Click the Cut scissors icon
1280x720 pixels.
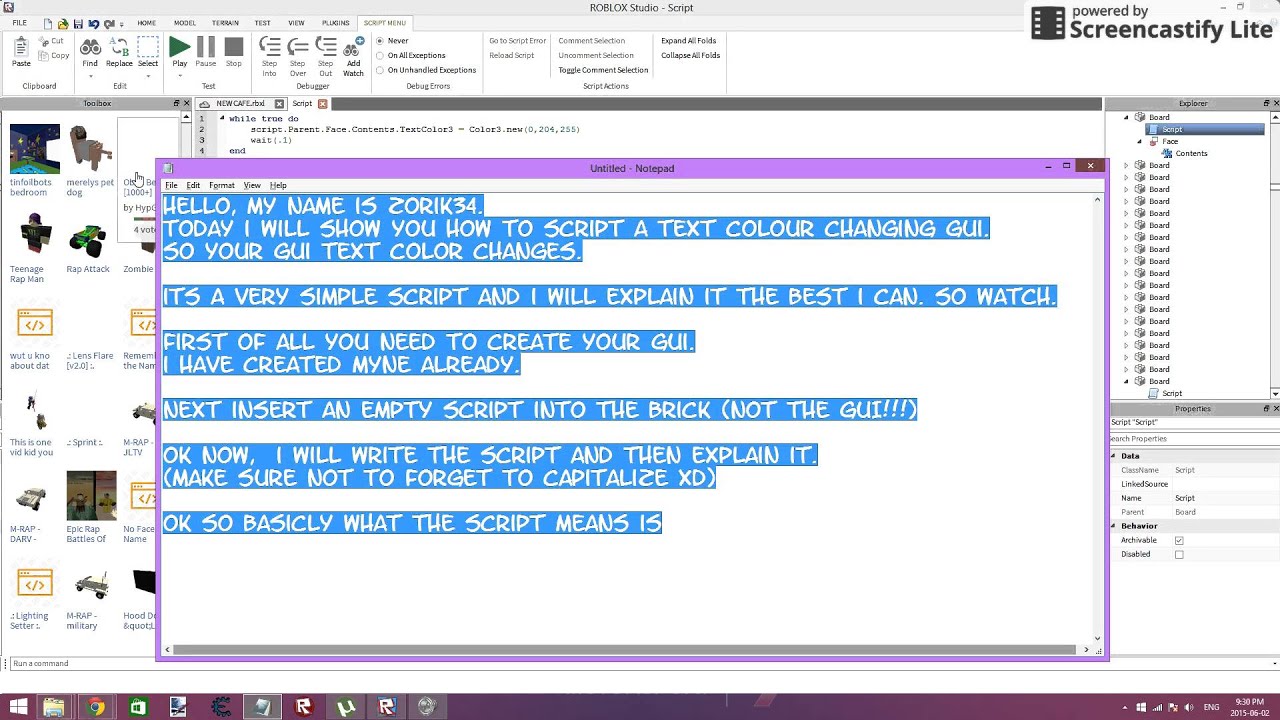43,41
